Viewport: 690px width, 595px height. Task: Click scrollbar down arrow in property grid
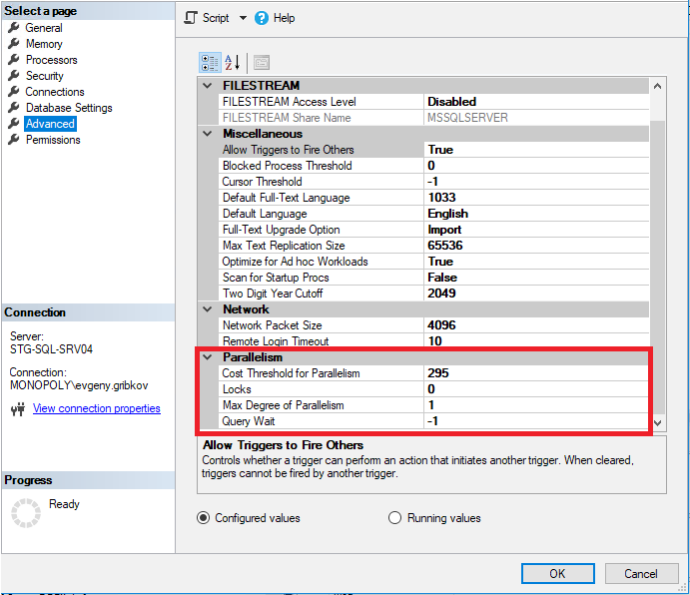(657, 423)
